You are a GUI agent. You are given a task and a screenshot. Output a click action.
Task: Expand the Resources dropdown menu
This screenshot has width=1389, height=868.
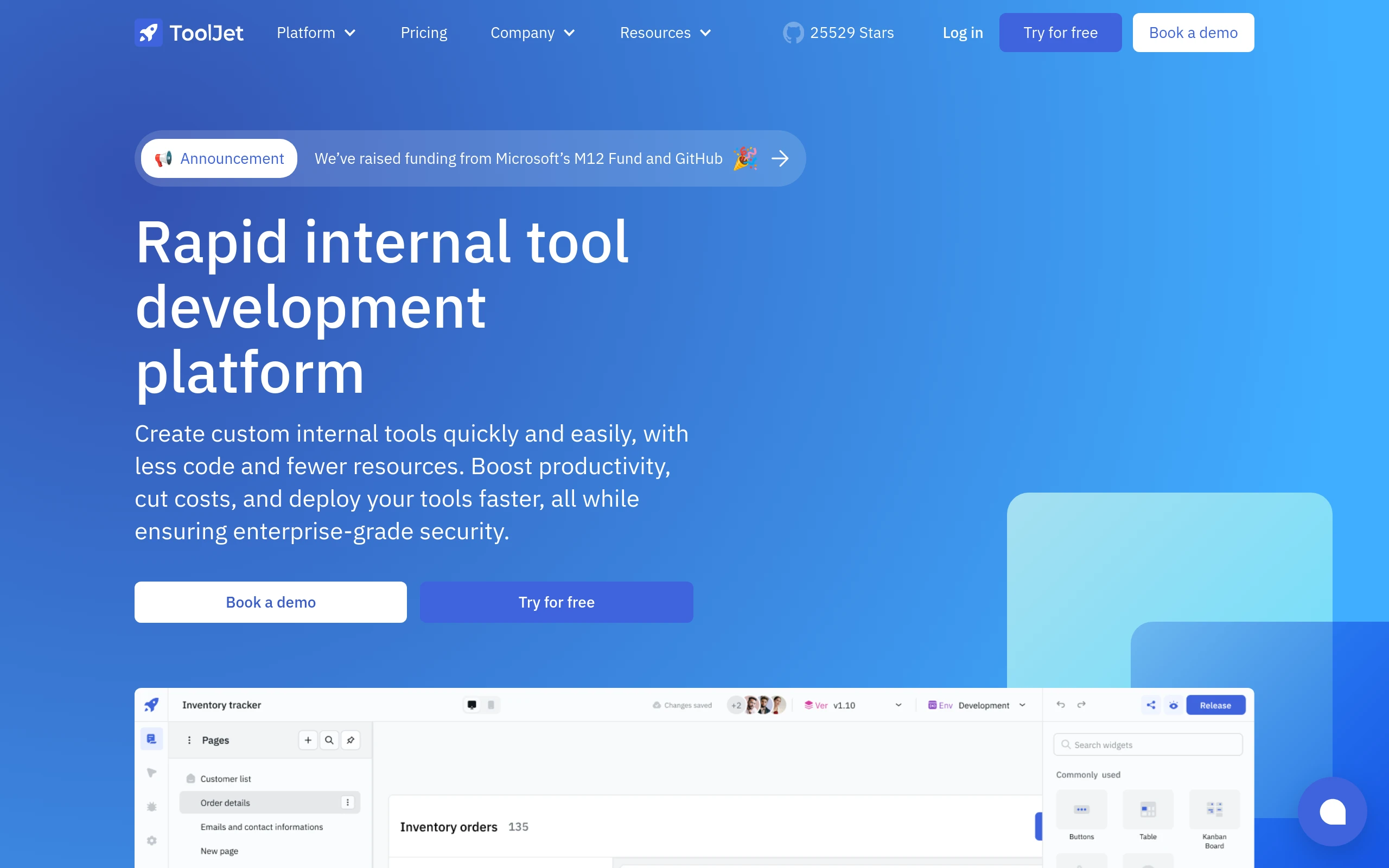[665, 33]
